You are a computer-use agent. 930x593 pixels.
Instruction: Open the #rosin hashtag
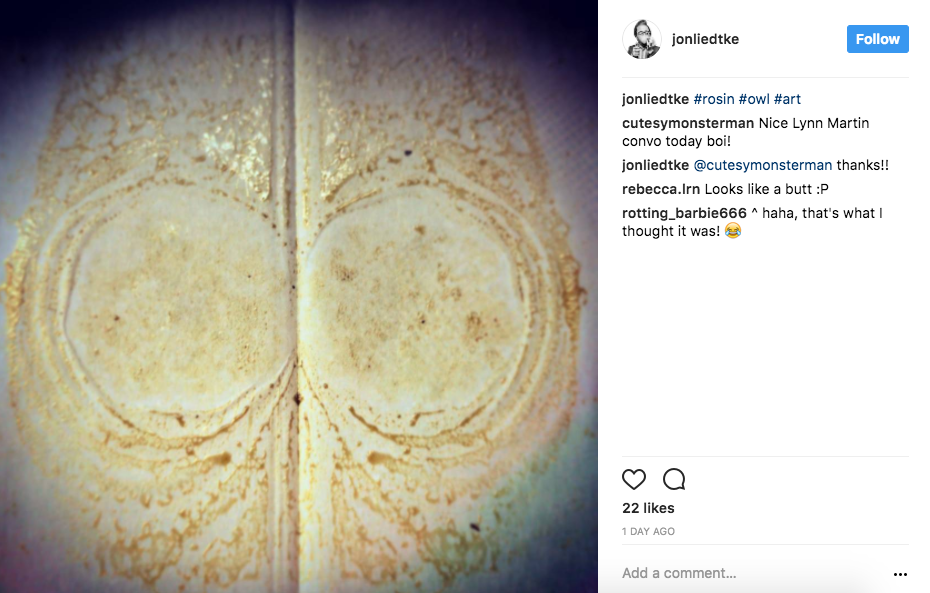(x=714, y=99)
